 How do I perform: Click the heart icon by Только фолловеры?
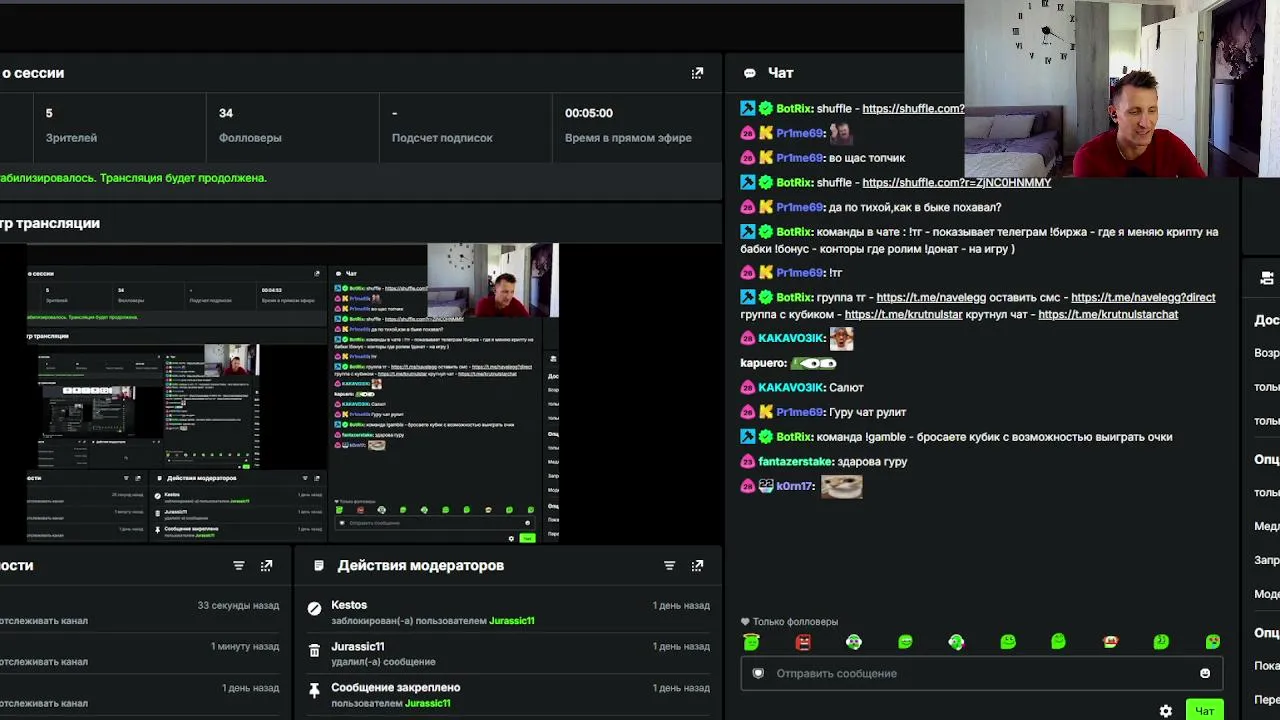pyautogui.click(x=745, y=622)
